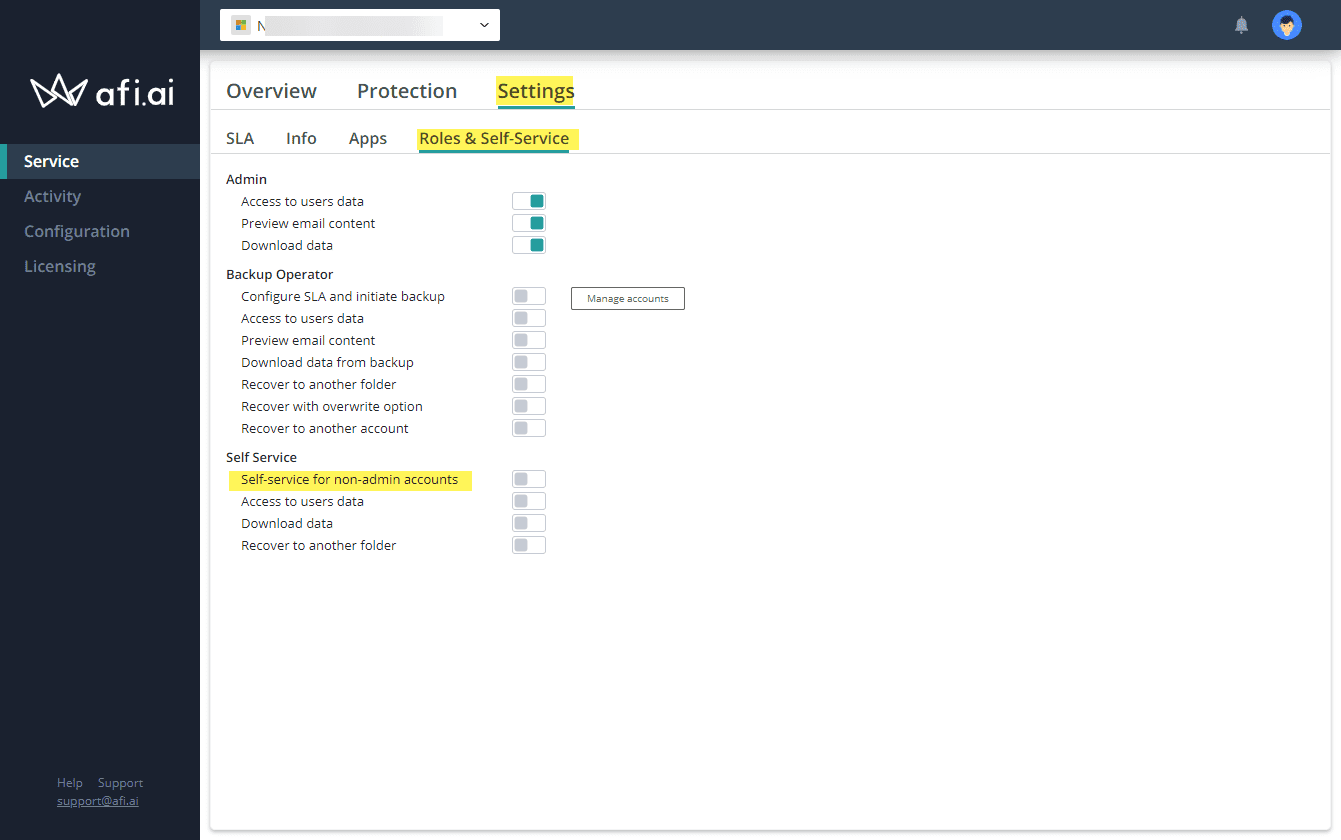The image size is (1341, 840).
Task: Toggle Admin access to users data
Action: point(529,200)
